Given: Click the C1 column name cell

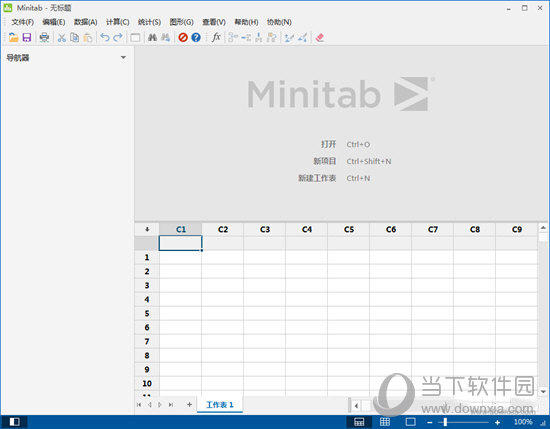Looking at the screenshot, I should (x=180, y=243).
